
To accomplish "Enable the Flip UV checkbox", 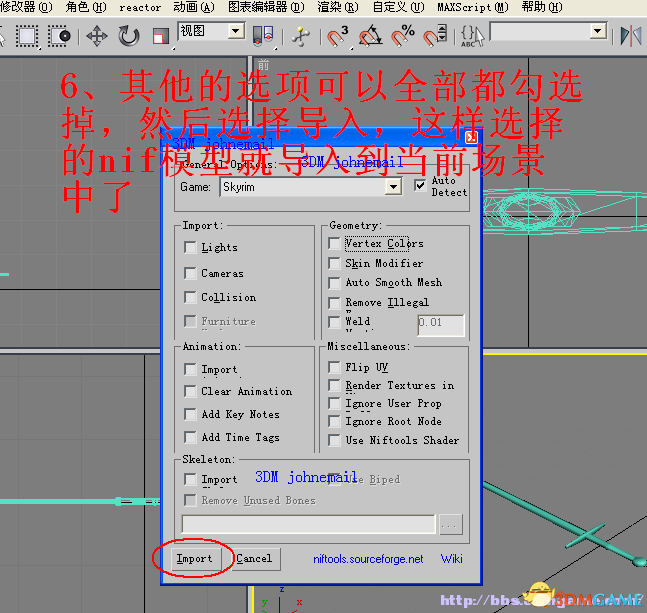I will pyautogui.click(x=334, y=367).
